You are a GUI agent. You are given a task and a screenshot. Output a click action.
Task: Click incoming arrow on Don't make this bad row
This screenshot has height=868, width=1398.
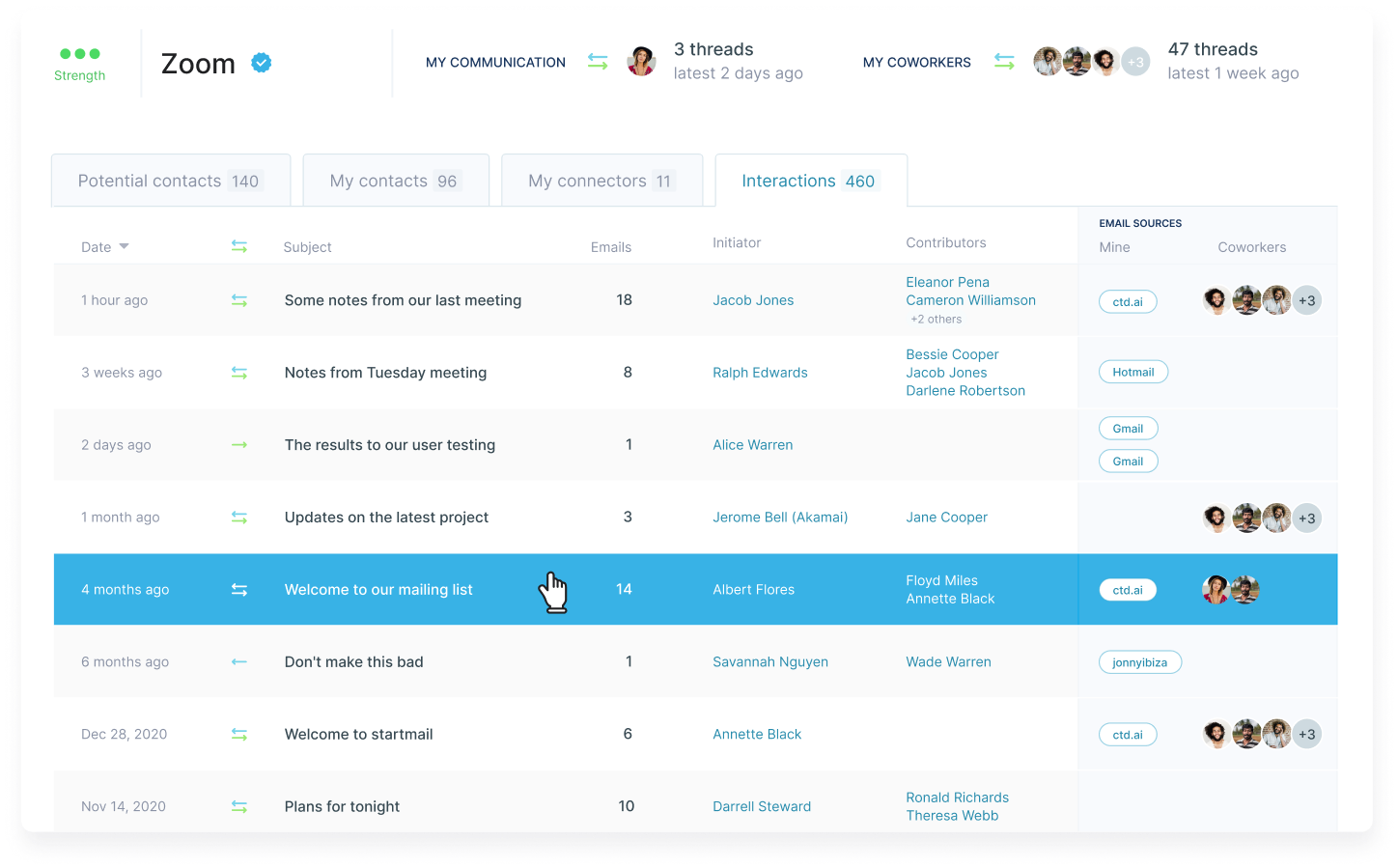239,662
